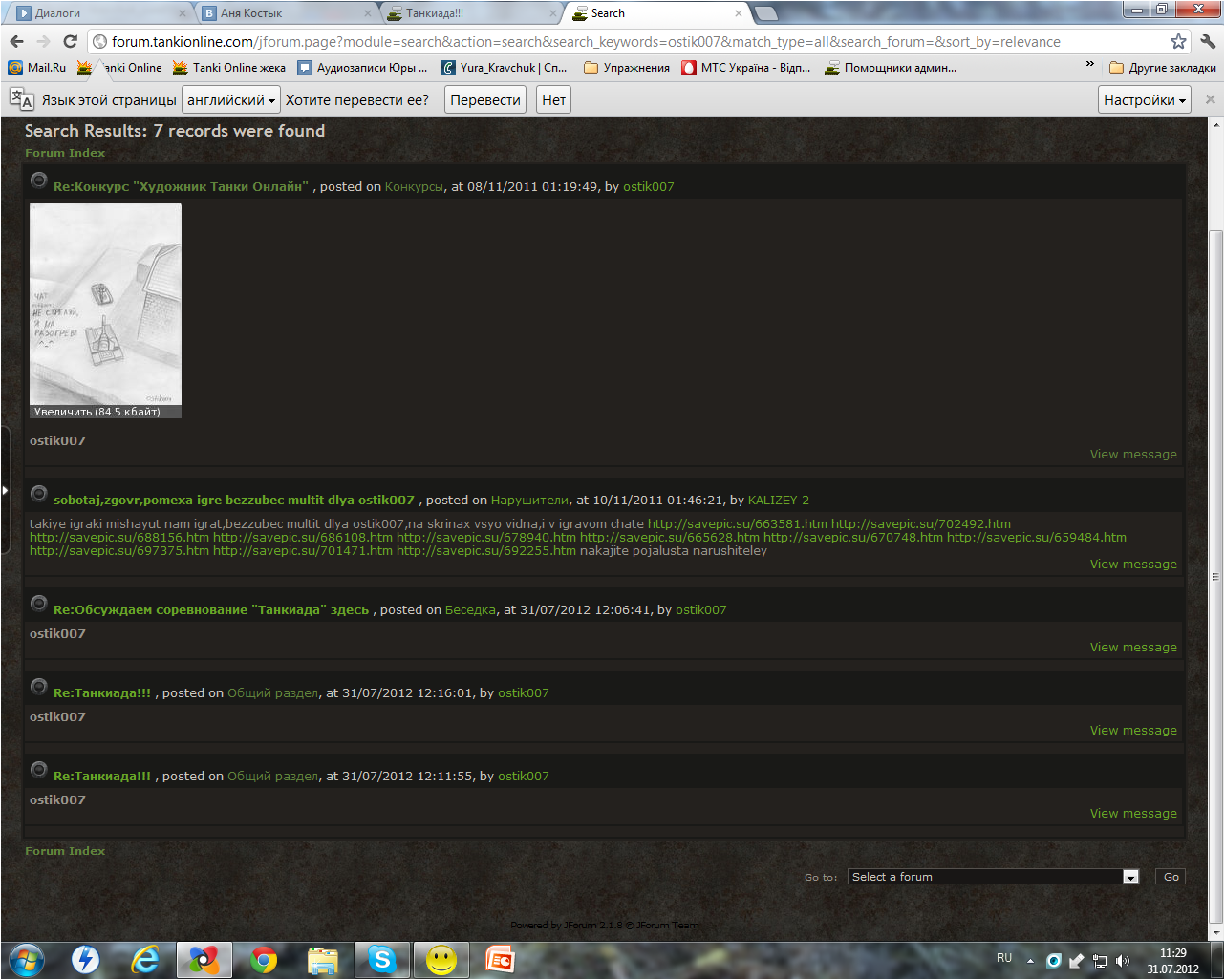Open the Select a forum dropdown
Screen dimensions: 1225x980
click(994, 877)
